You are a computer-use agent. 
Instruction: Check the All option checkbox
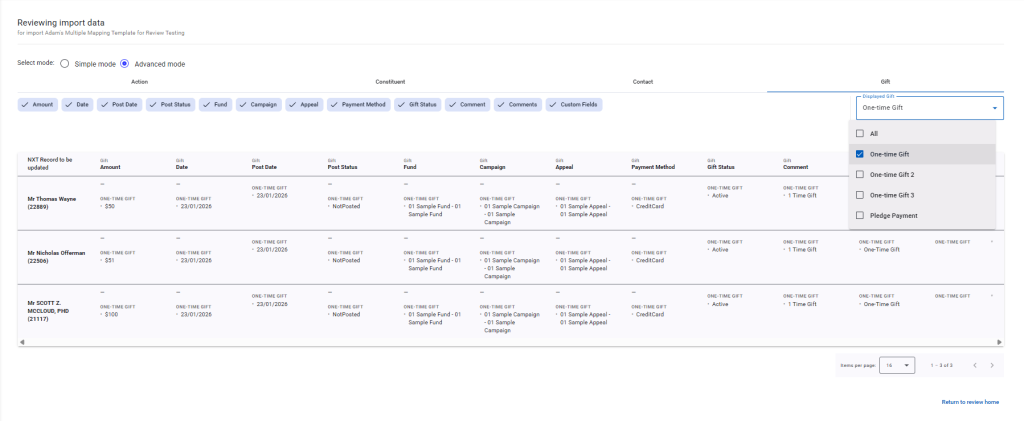[859, 133]
